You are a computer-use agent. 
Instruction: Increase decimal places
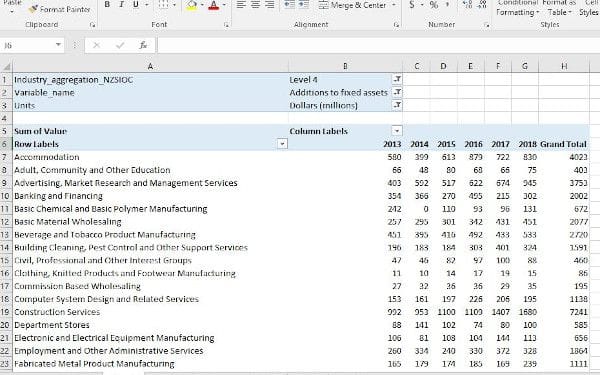(x=467, y=5)
